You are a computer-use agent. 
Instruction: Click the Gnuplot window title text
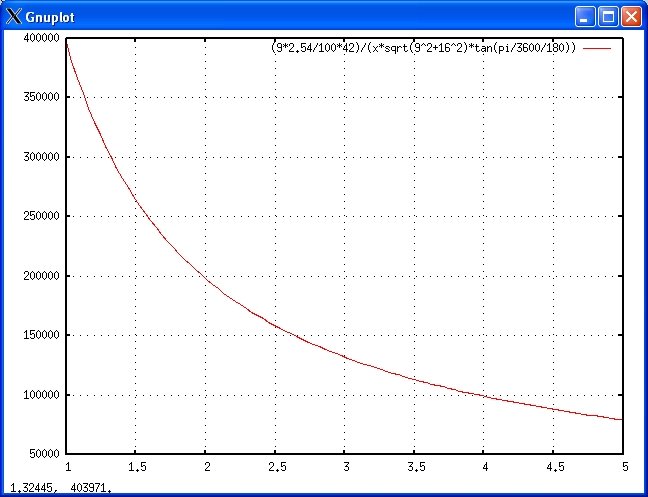(x=50, y=17)
